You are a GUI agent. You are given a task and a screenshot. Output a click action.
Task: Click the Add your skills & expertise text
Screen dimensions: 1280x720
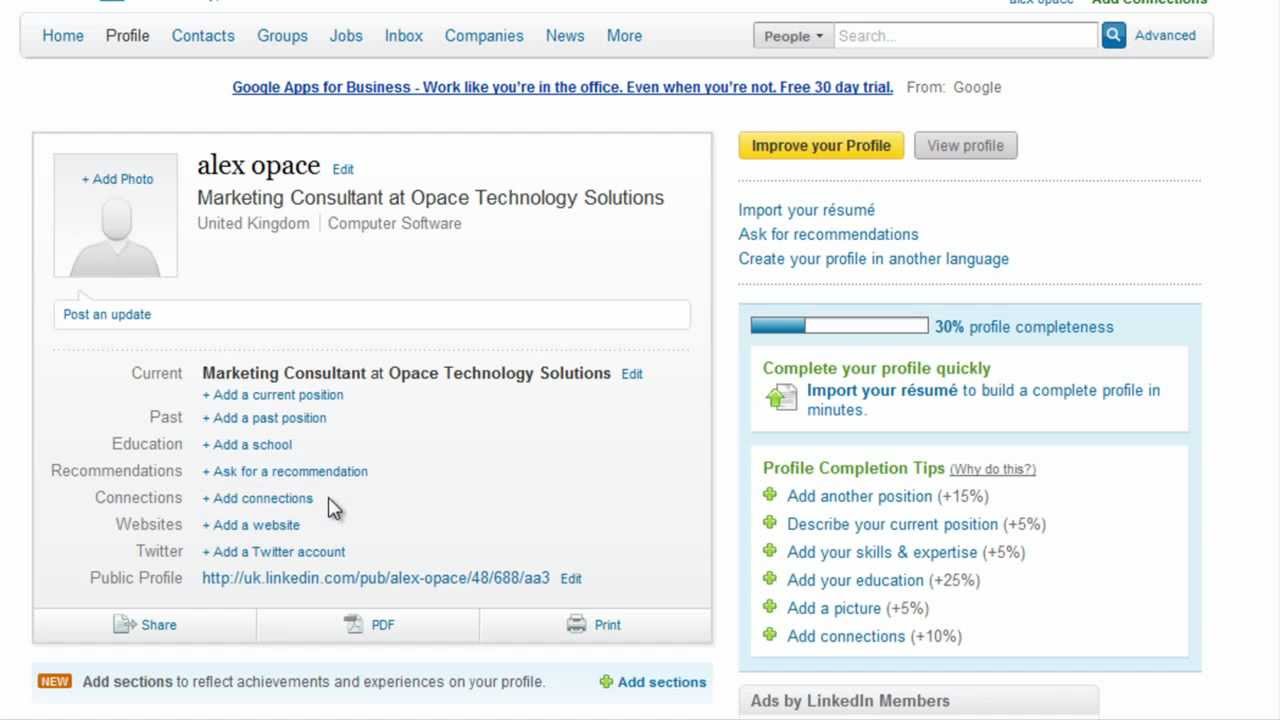click(x=882, y=552)
